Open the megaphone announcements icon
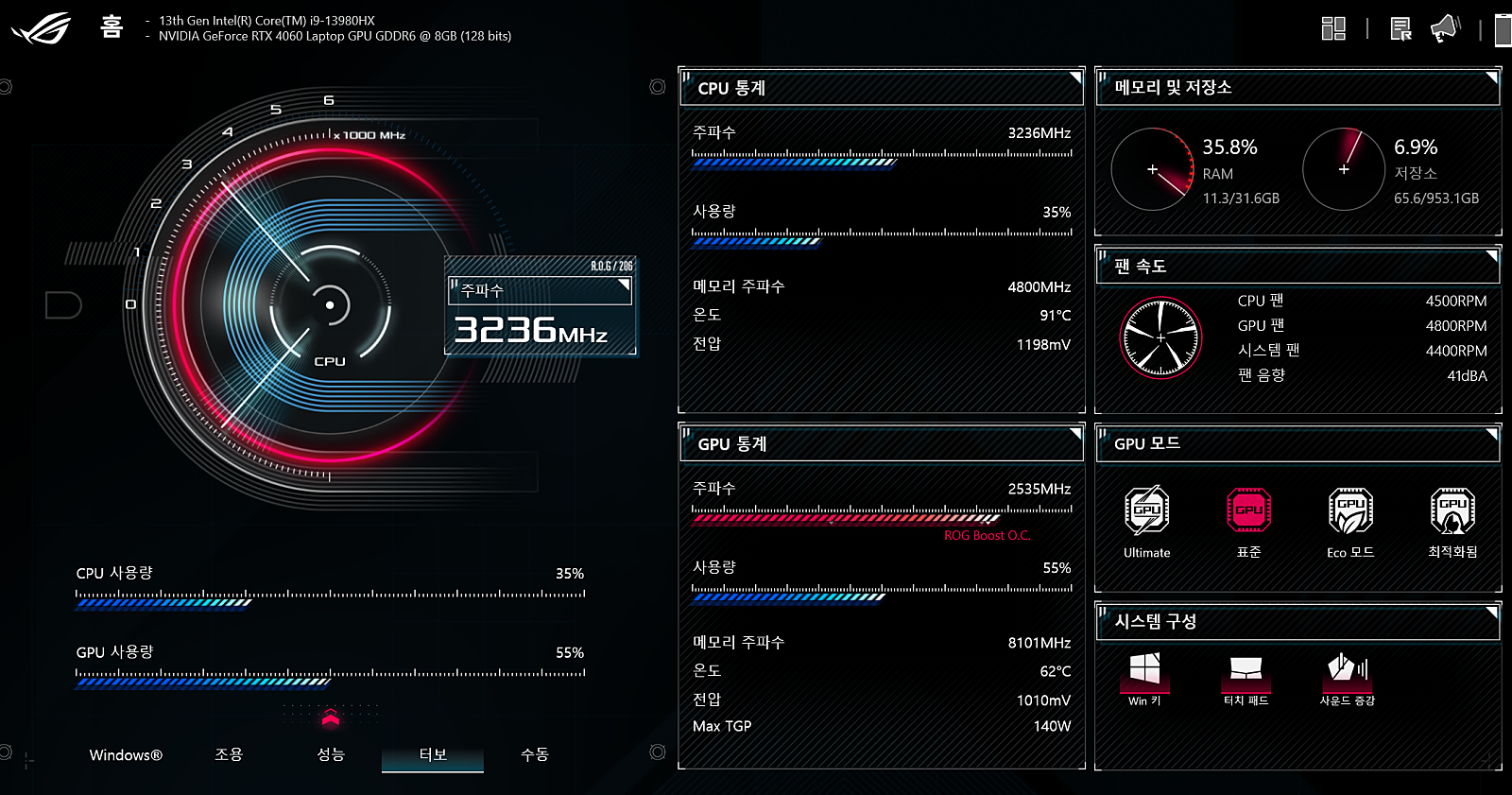The width and height of the screenshot is (1512, 795). 1446,28
